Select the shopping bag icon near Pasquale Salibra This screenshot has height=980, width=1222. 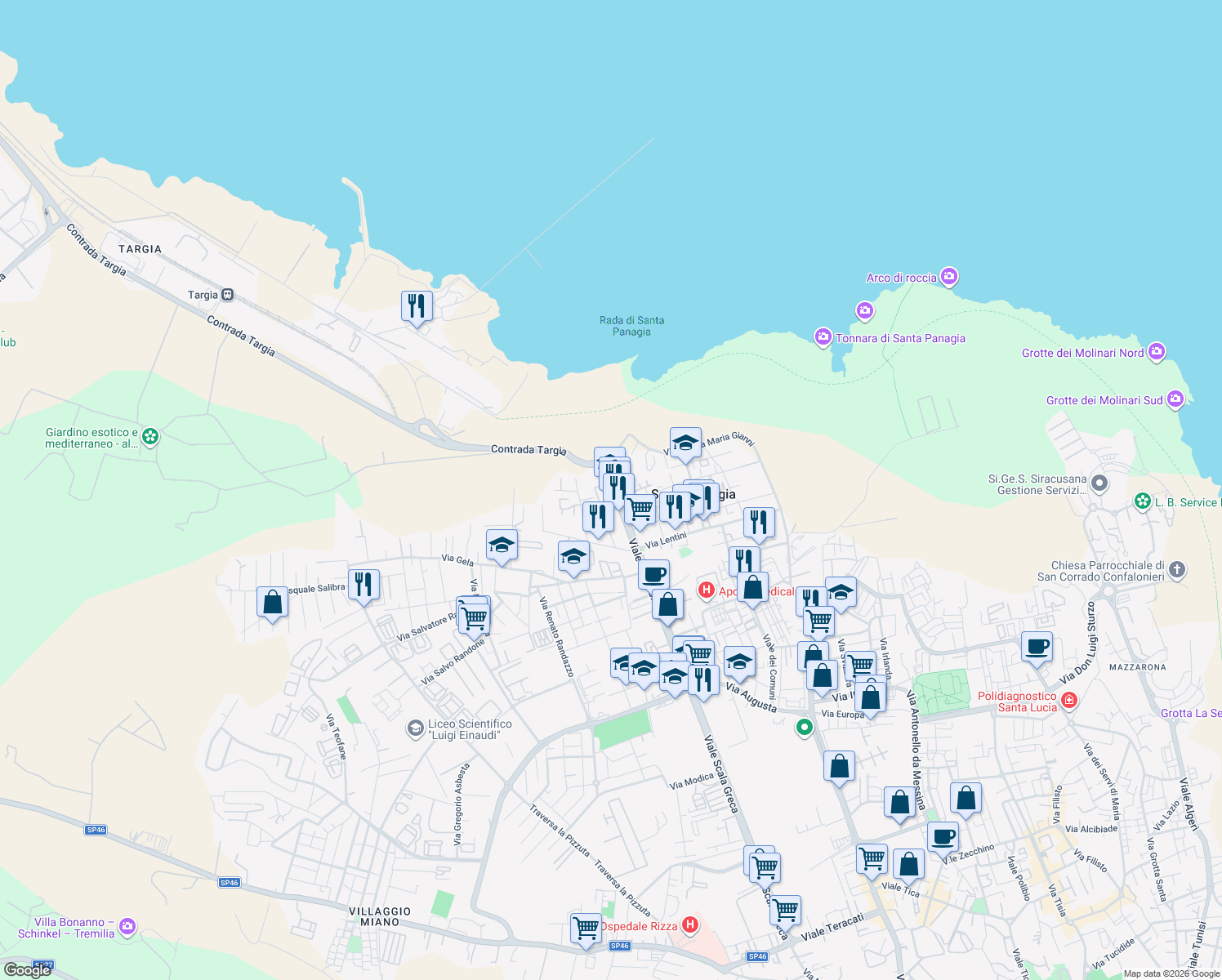tap(272, 603)
